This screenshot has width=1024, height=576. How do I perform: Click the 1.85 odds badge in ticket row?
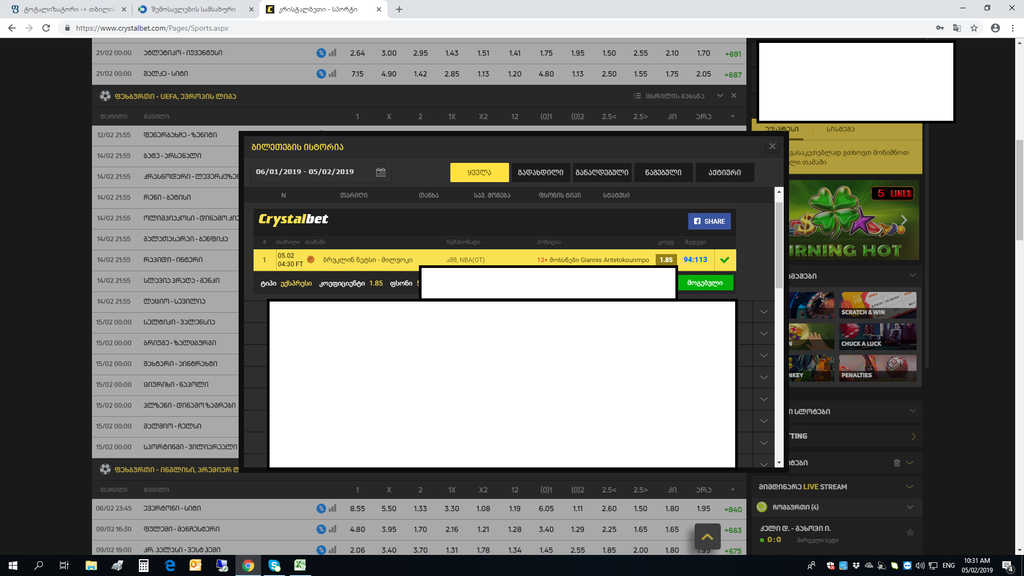pos(666,259)
